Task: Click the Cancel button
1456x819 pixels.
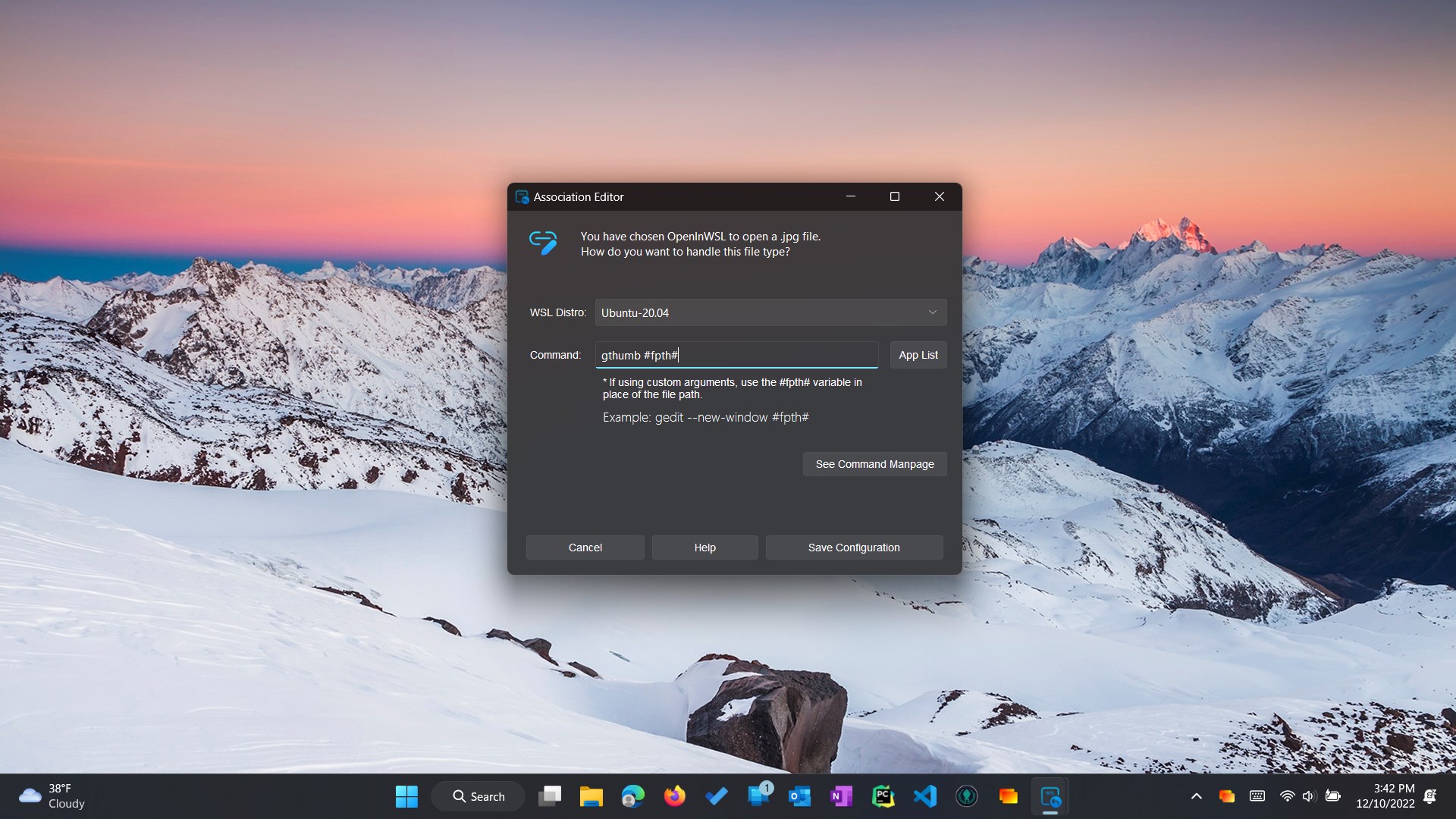Action: 585,548
